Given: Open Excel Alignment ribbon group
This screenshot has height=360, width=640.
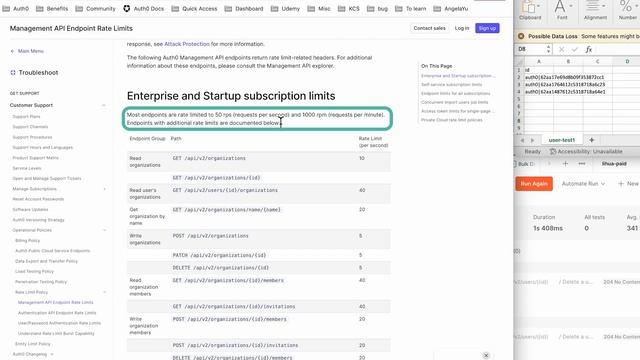Looking at the screenshot, I should point(595,11).
